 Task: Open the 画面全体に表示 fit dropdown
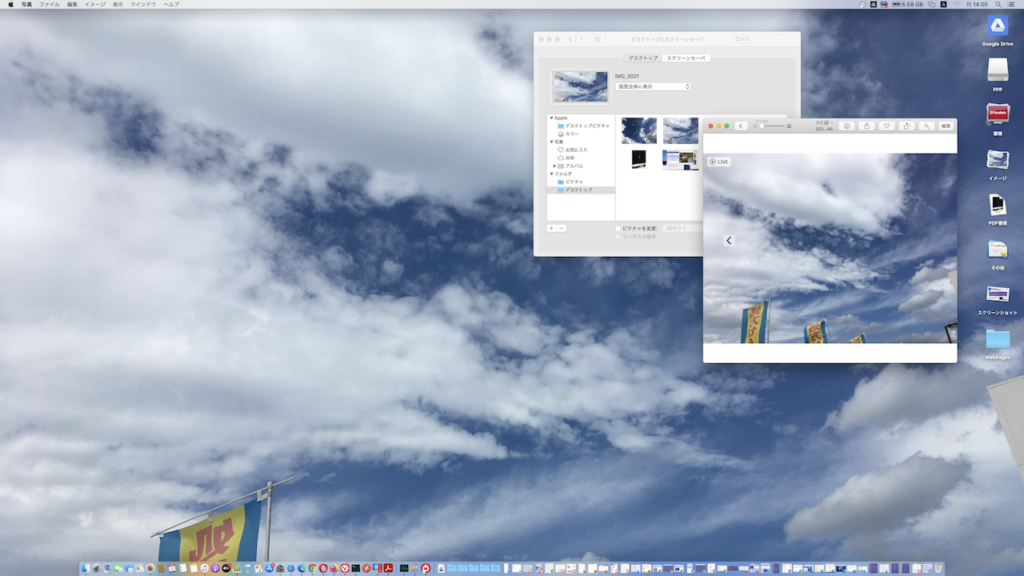point(653,87)
